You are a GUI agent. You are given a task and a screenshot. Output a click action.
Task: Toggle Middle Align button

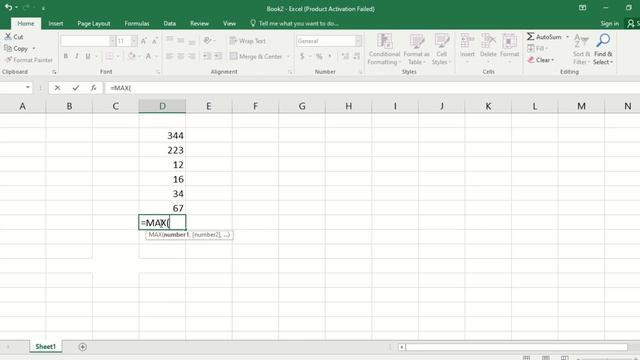pyautogui.click(x=180, y=40)
